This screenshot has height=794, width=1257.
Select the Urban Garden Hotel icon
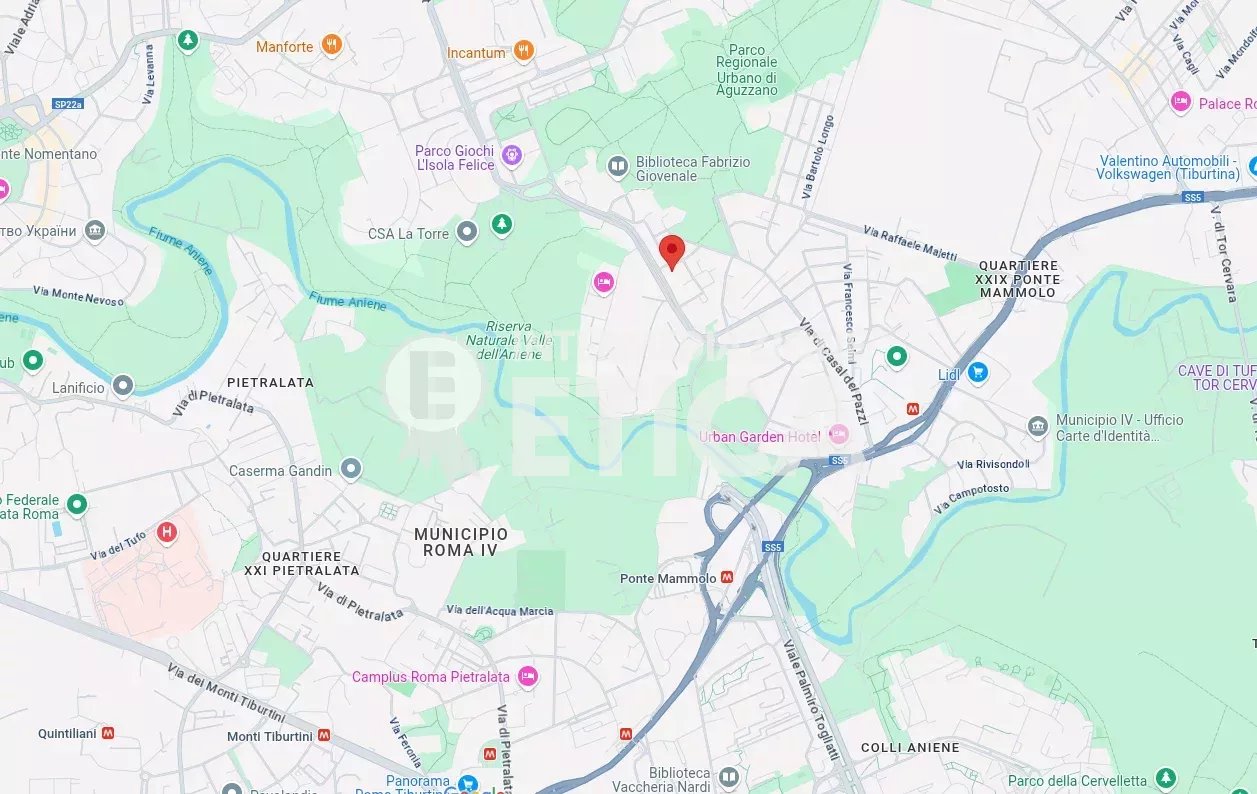838,435
